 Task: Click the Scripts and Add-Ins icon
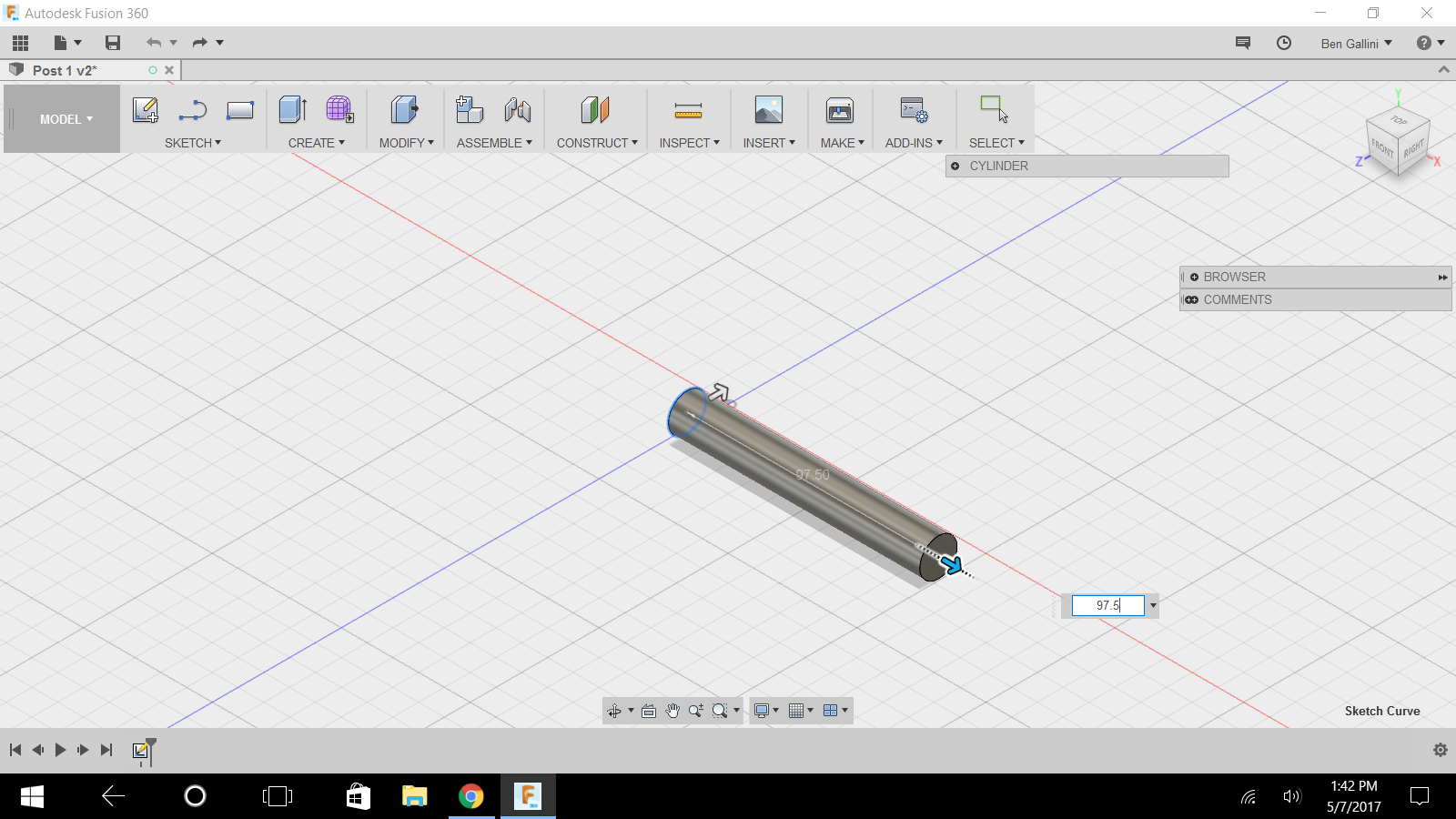[x=914, y=110]
